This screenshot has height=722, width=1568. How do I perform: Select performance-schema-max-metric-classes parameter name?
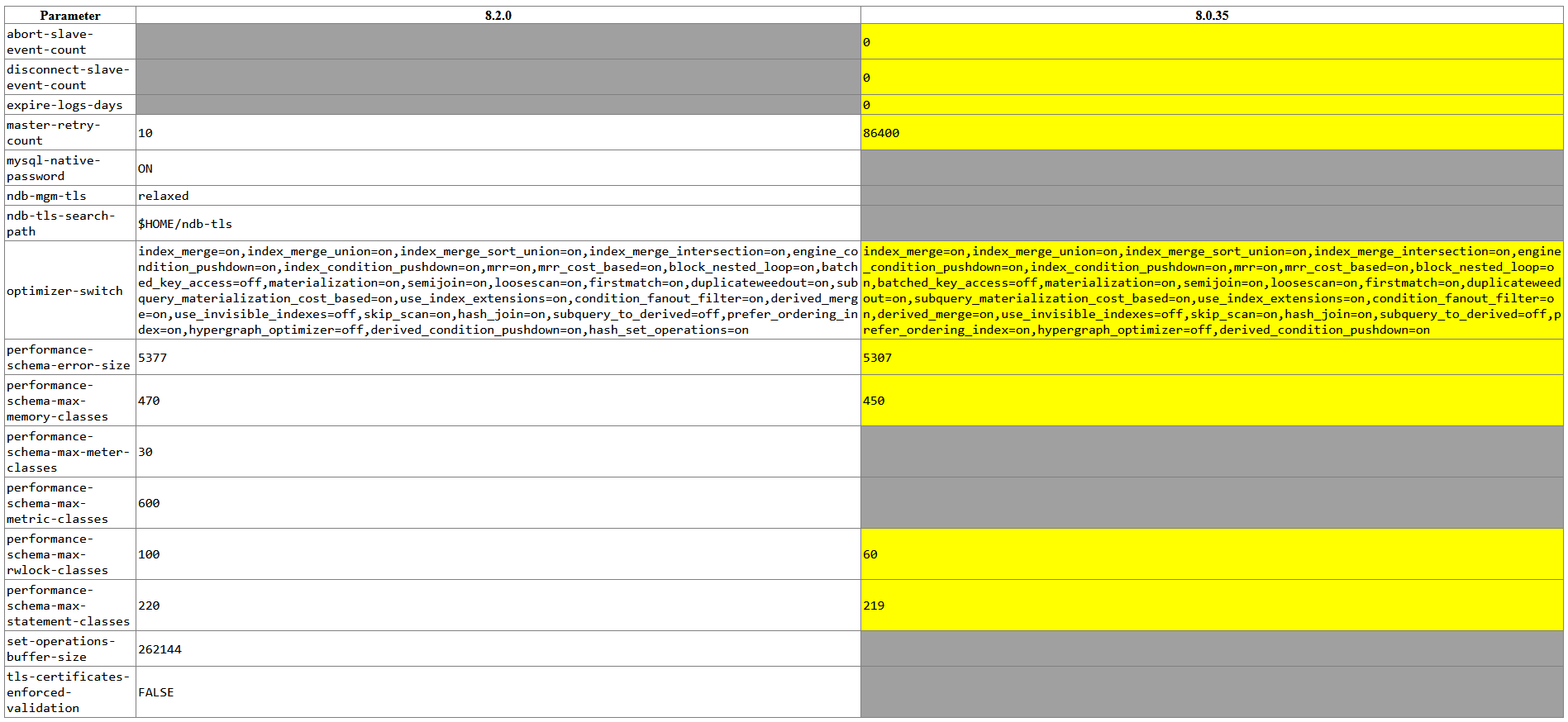[57, 503]
